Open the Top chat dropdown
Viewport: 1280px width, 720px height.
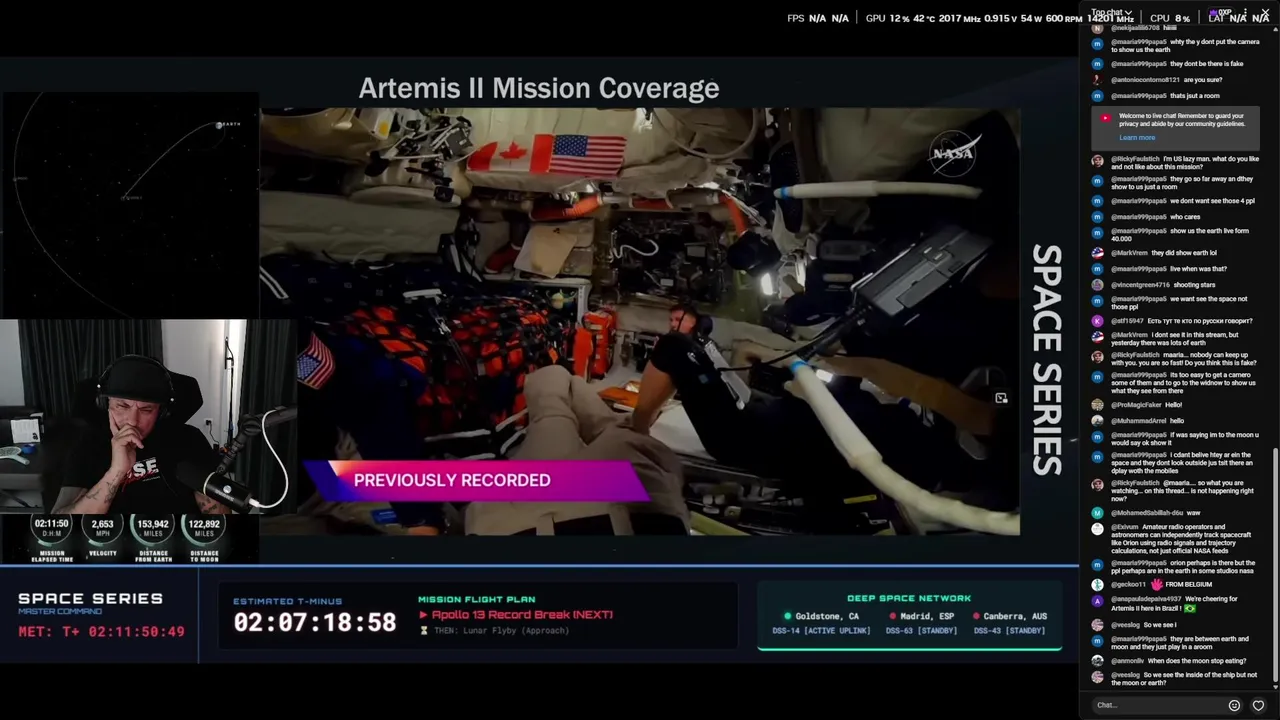coord(1111,13)
